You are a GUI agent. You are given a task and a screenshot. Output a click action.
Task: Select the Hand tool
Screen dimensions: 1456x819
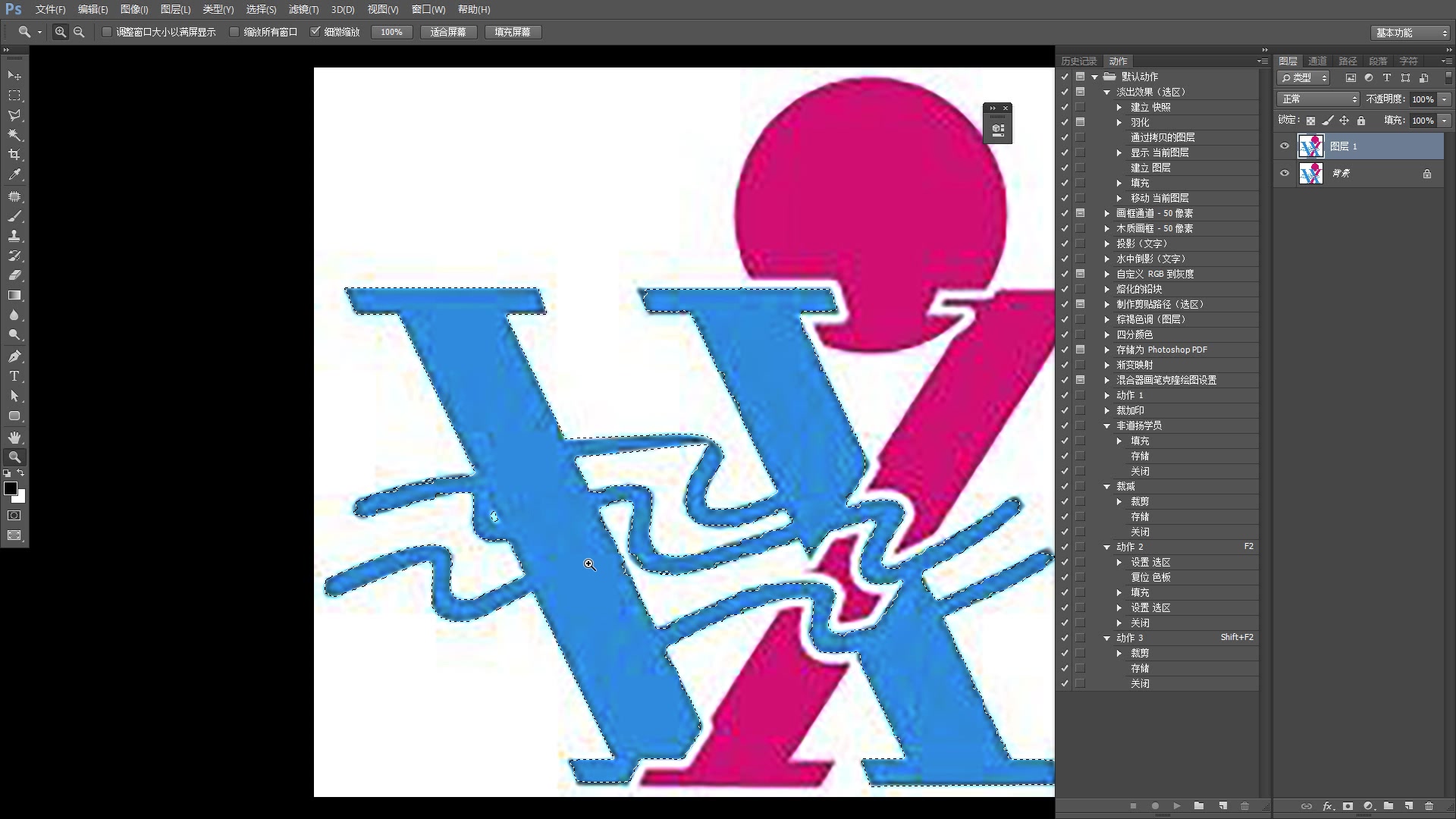click(x=14, y=437)
